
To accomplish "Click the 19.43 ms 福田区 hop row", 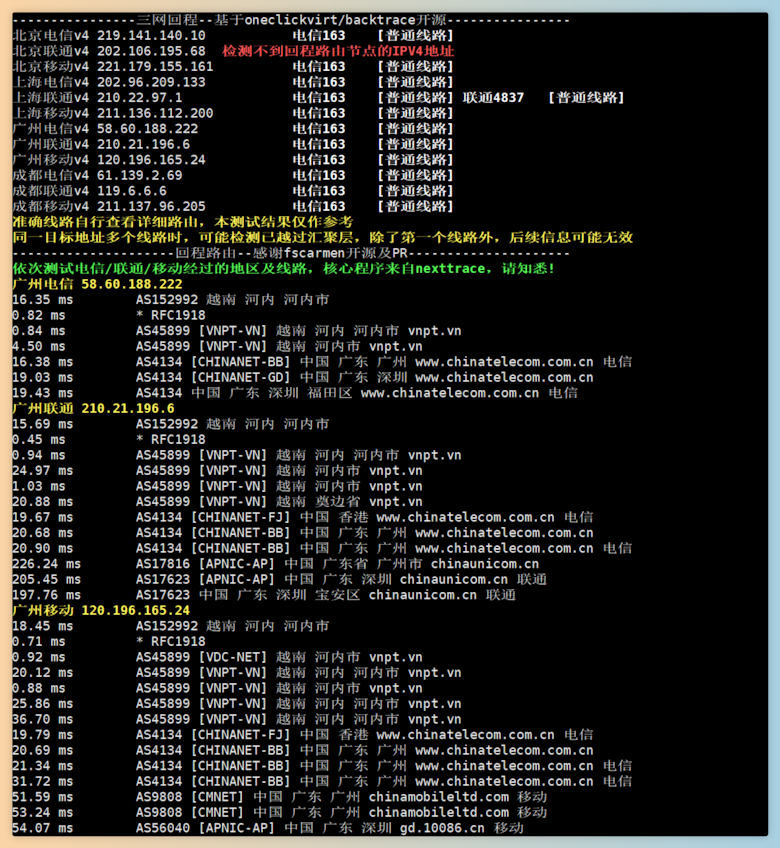I will 295,393.
